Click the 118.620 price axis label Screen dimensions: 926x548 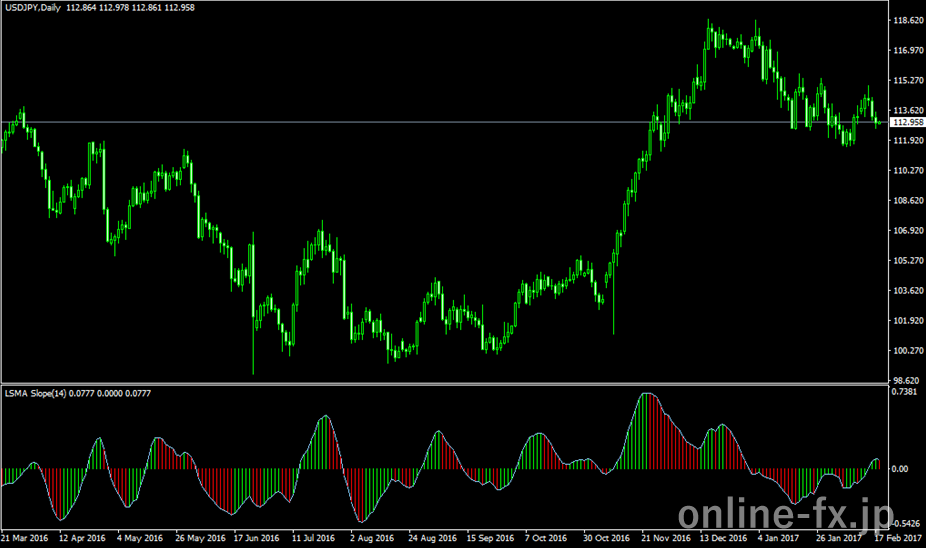point(908,20)
